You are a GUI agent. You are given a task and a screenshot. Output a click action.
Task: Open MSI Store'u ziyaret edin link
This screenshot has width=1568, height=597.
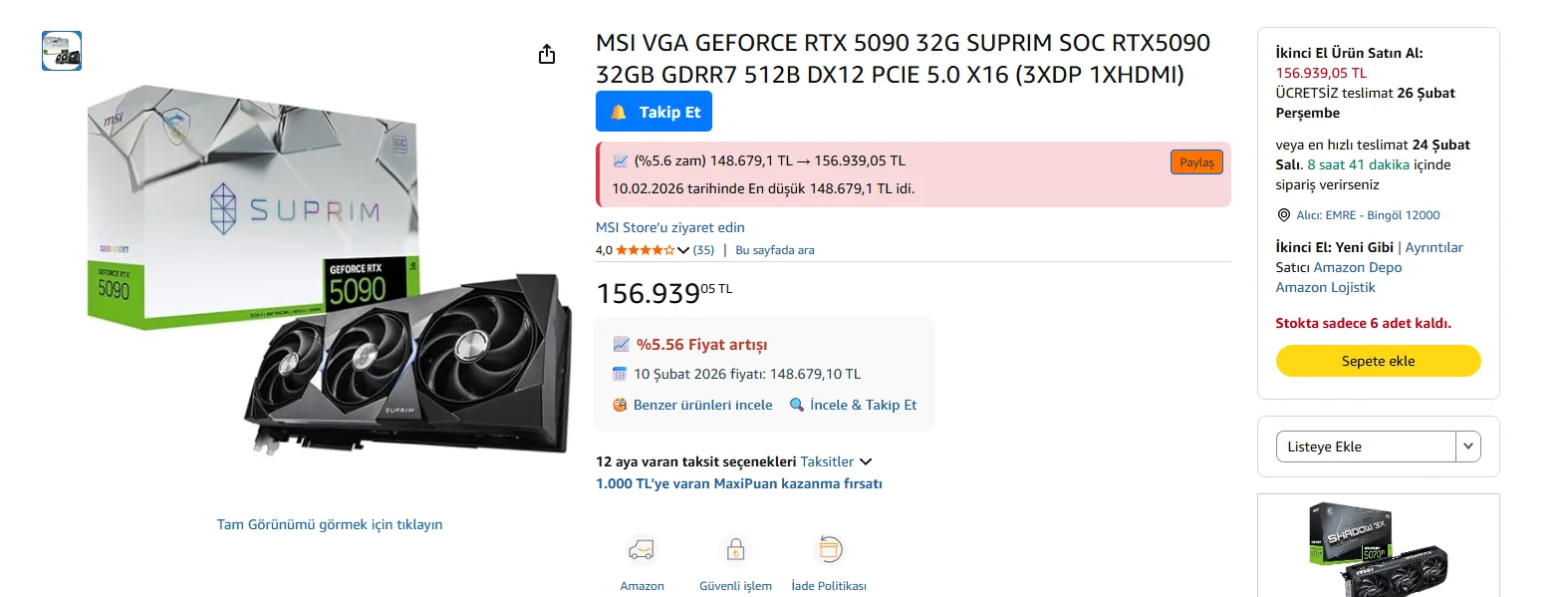669,227
